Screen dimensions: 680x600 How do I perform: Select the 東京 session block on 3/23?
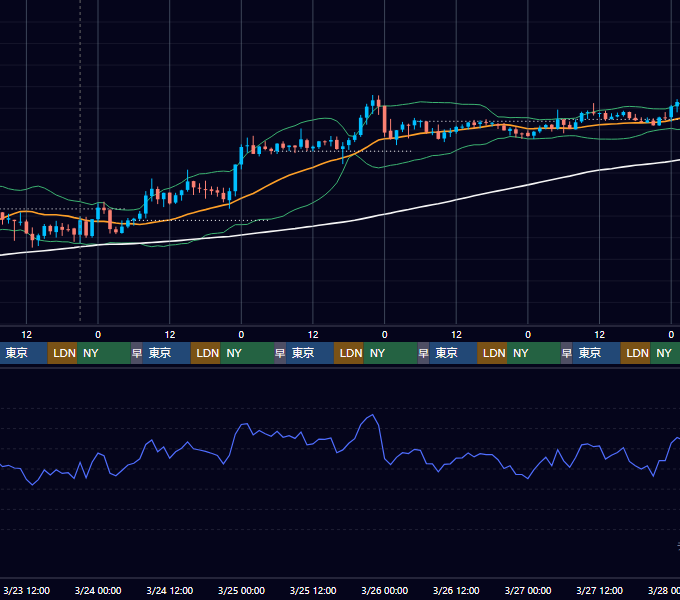23,353
